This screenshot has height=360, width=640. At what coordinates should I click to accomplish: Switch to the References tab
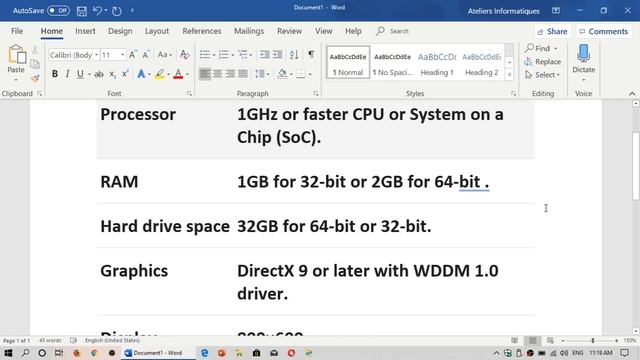(x=202, y=31)
